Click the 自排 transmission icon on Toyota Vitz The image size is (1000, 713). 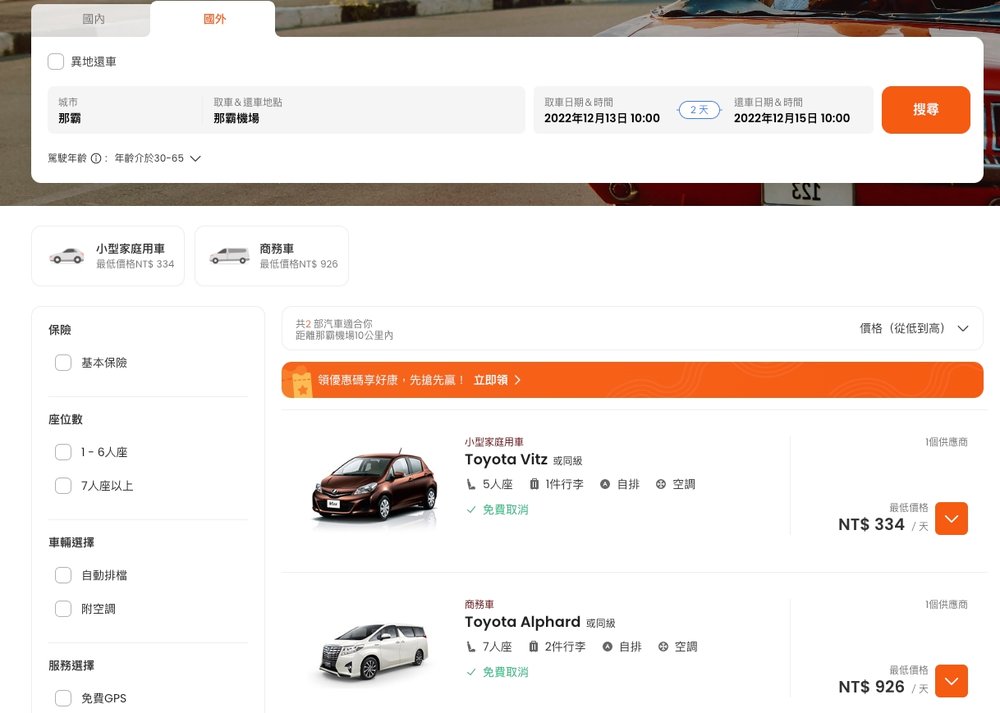[x=608, y=483]
